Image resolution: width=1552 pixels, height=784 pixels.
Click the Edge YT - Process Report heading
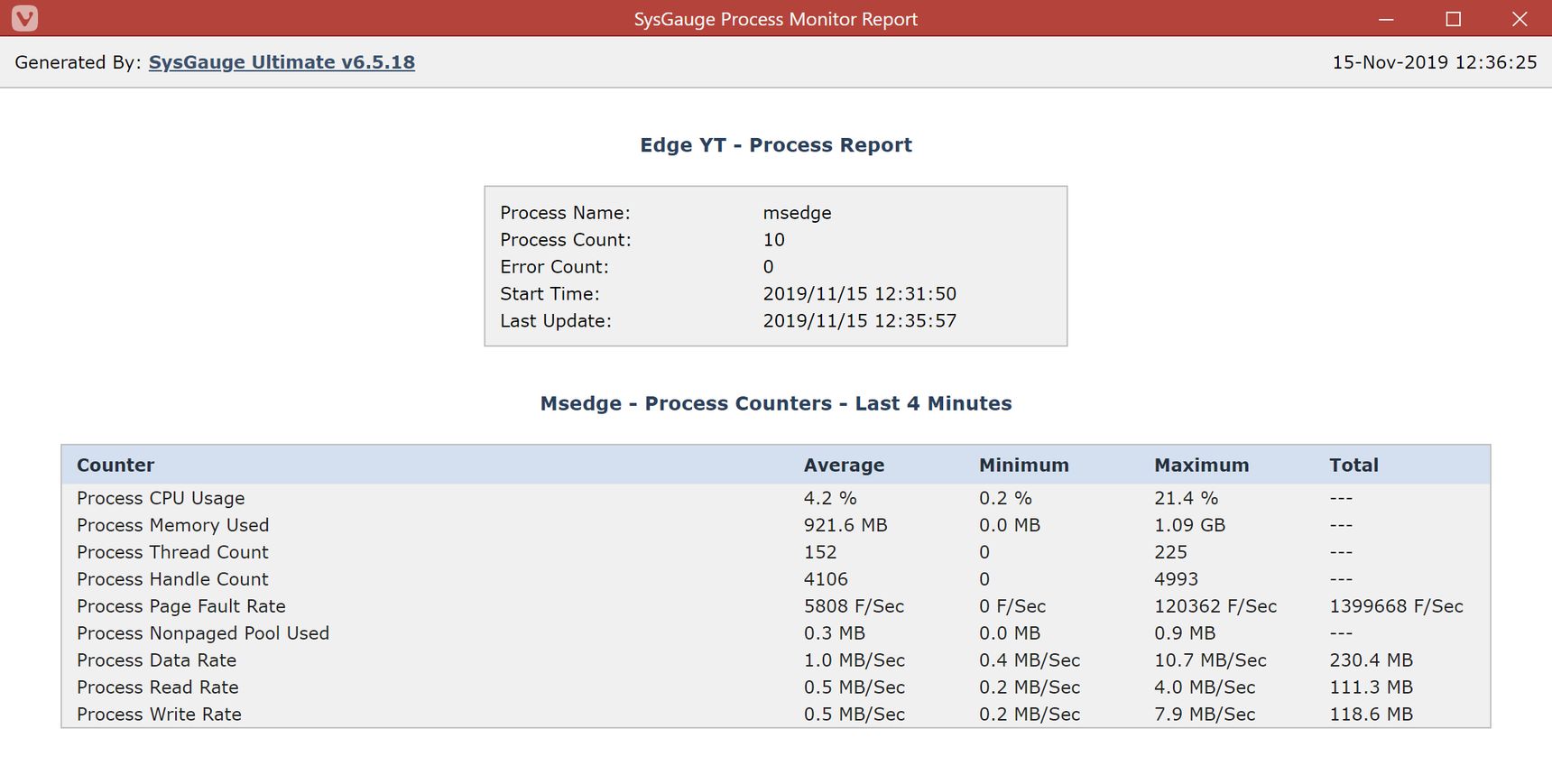[x=776, y=145]
